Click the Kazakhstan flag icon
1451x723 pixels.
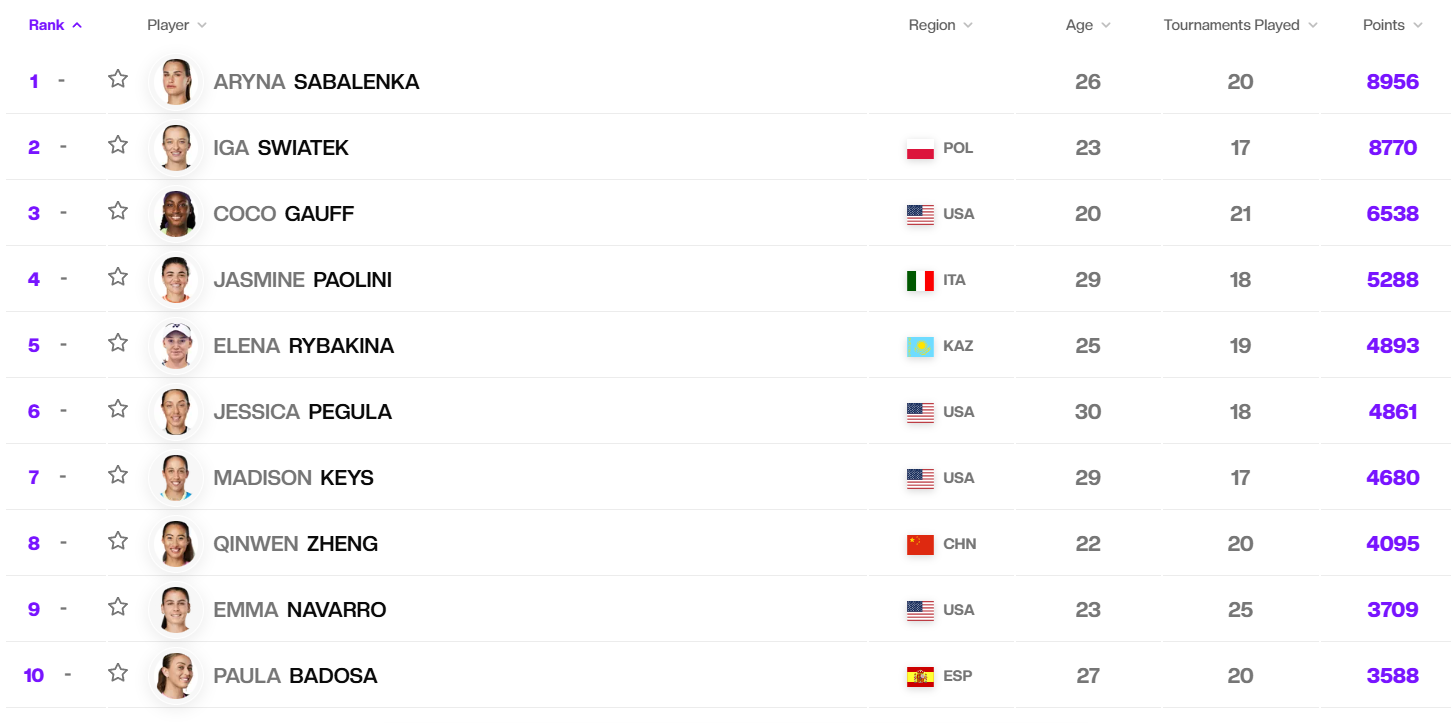[920, 346]
